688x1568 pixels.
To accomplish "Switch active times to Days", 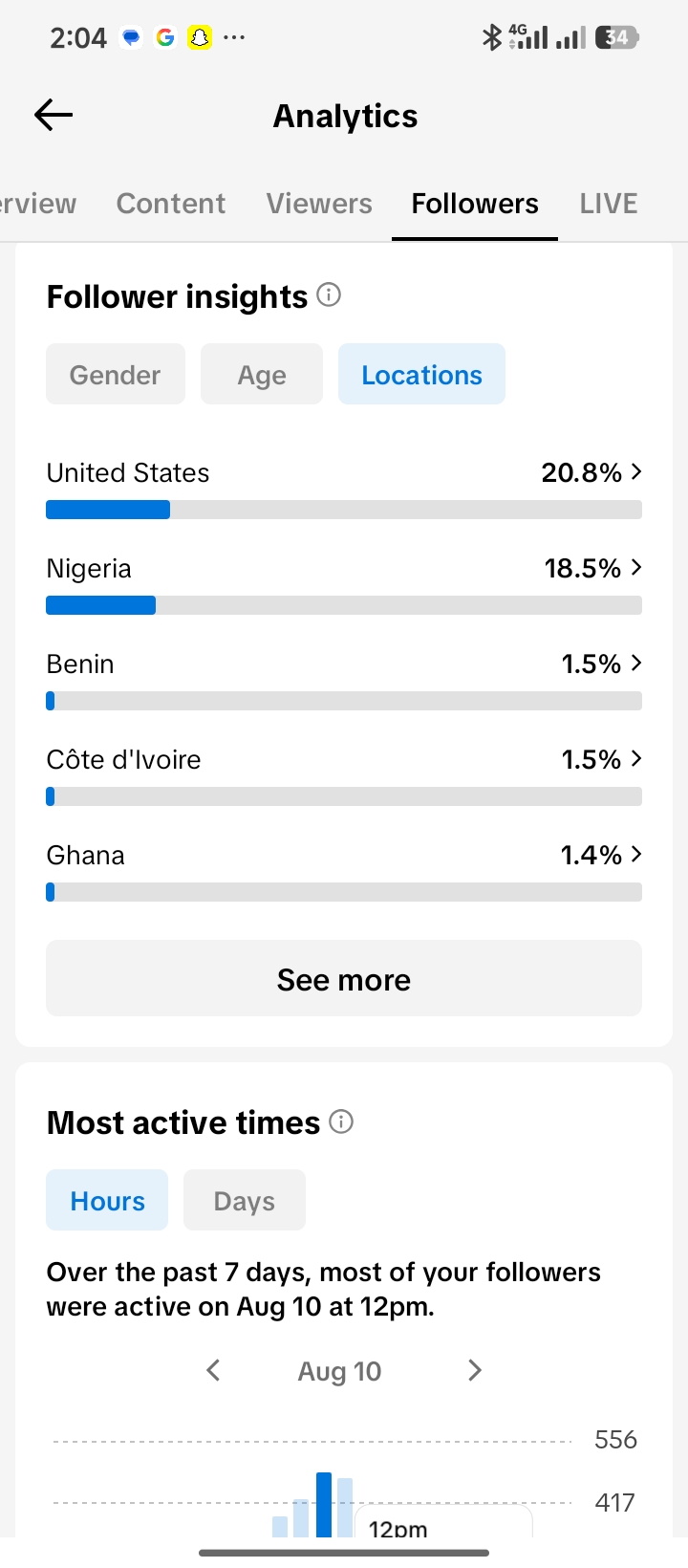I will point(245,1200).
